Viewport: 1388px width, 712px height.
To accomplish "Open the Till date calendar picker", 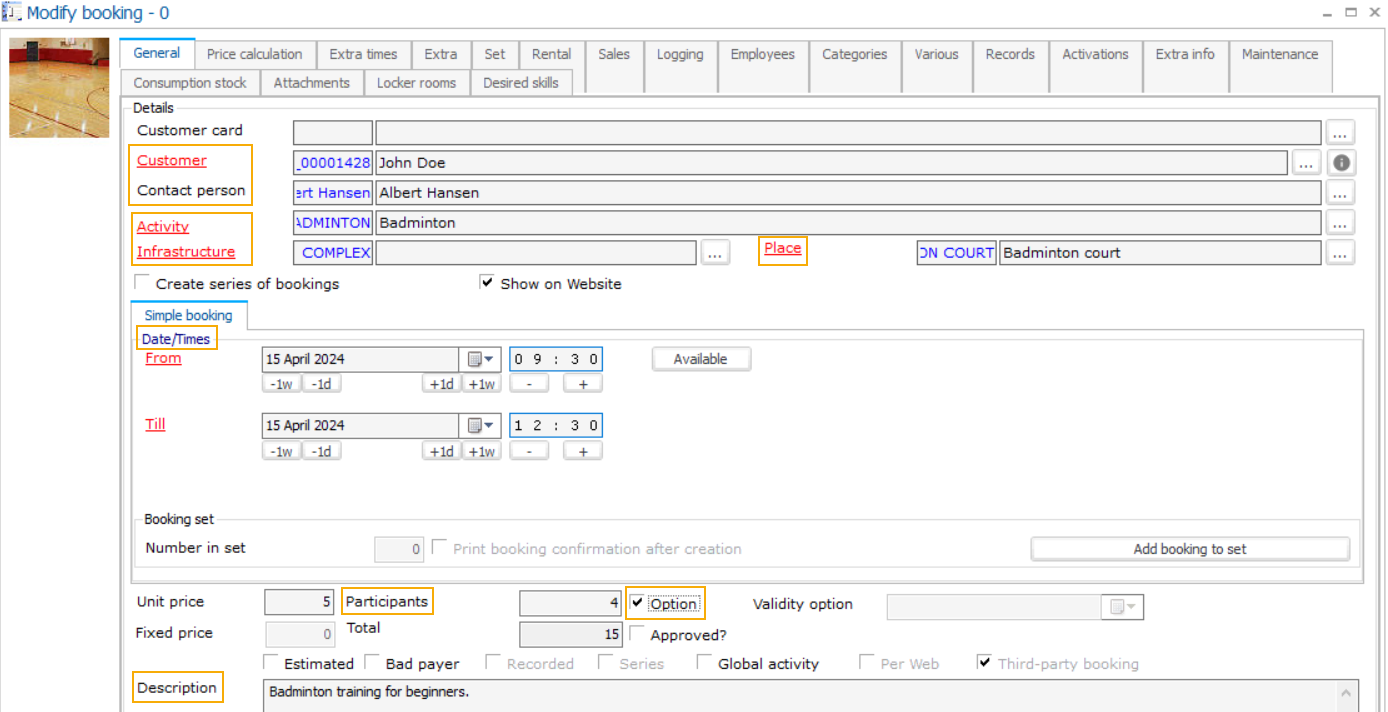I will tap(481, 426).
